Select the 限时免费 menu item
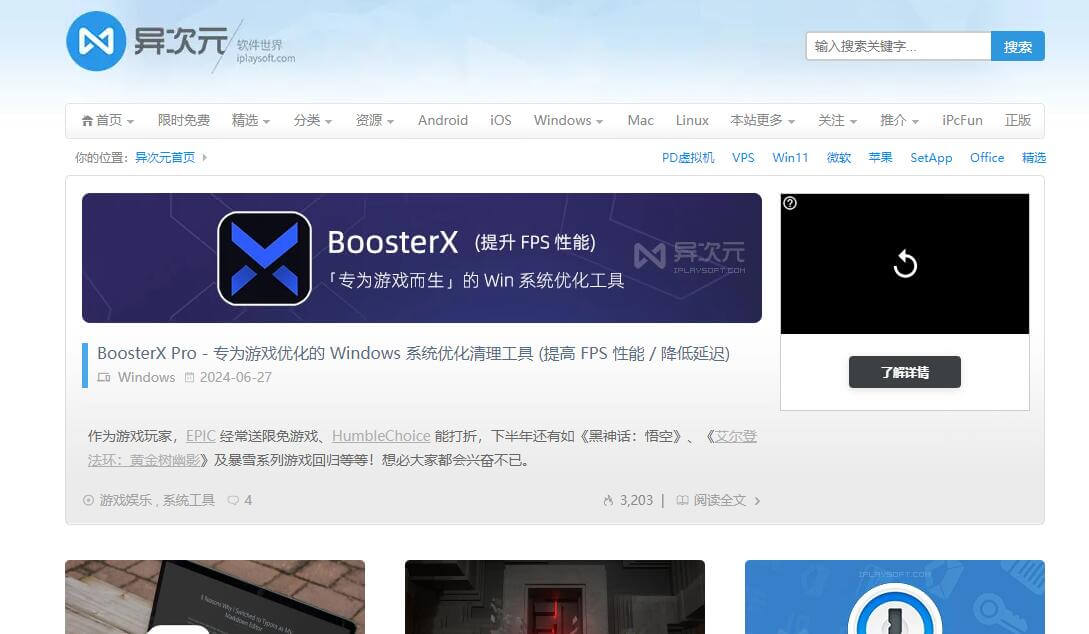1089x634 pixels. click(184, 120)
